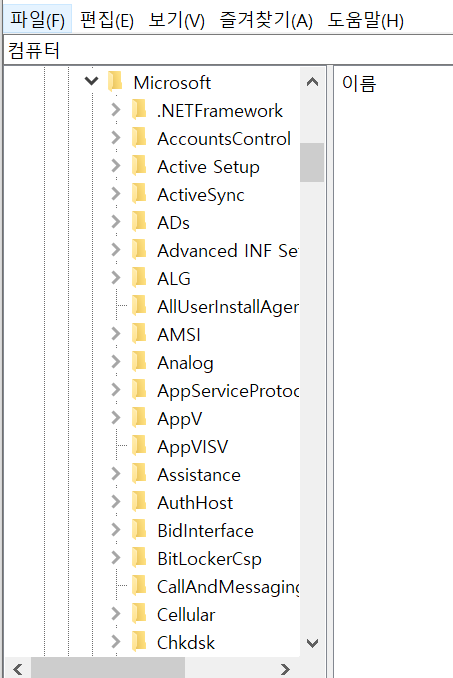Click the horizontal scroll left arrow

[x=17, y=669]
